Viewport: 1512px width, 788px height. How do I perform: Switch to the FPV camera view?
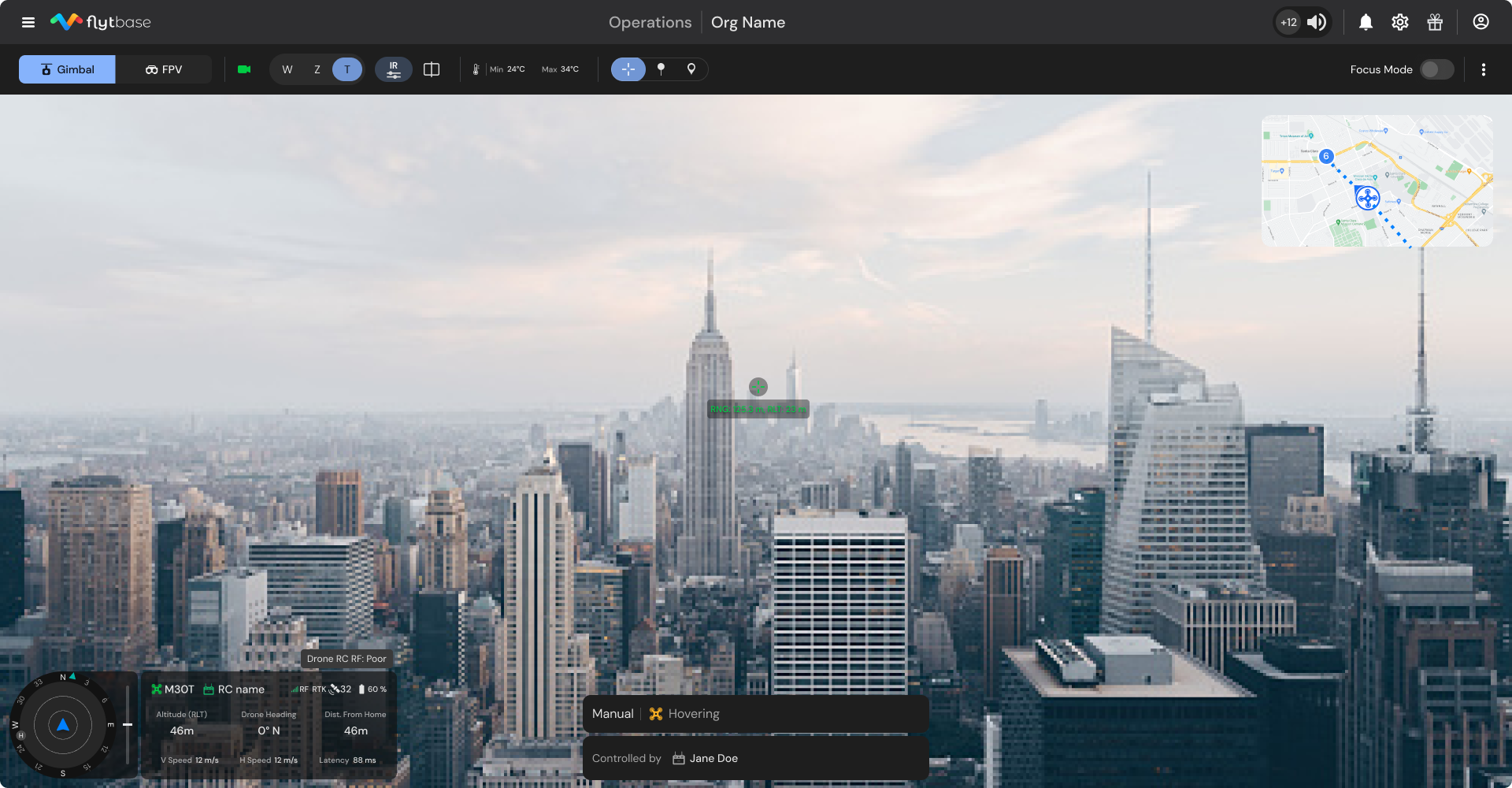[x=164, y=69]
